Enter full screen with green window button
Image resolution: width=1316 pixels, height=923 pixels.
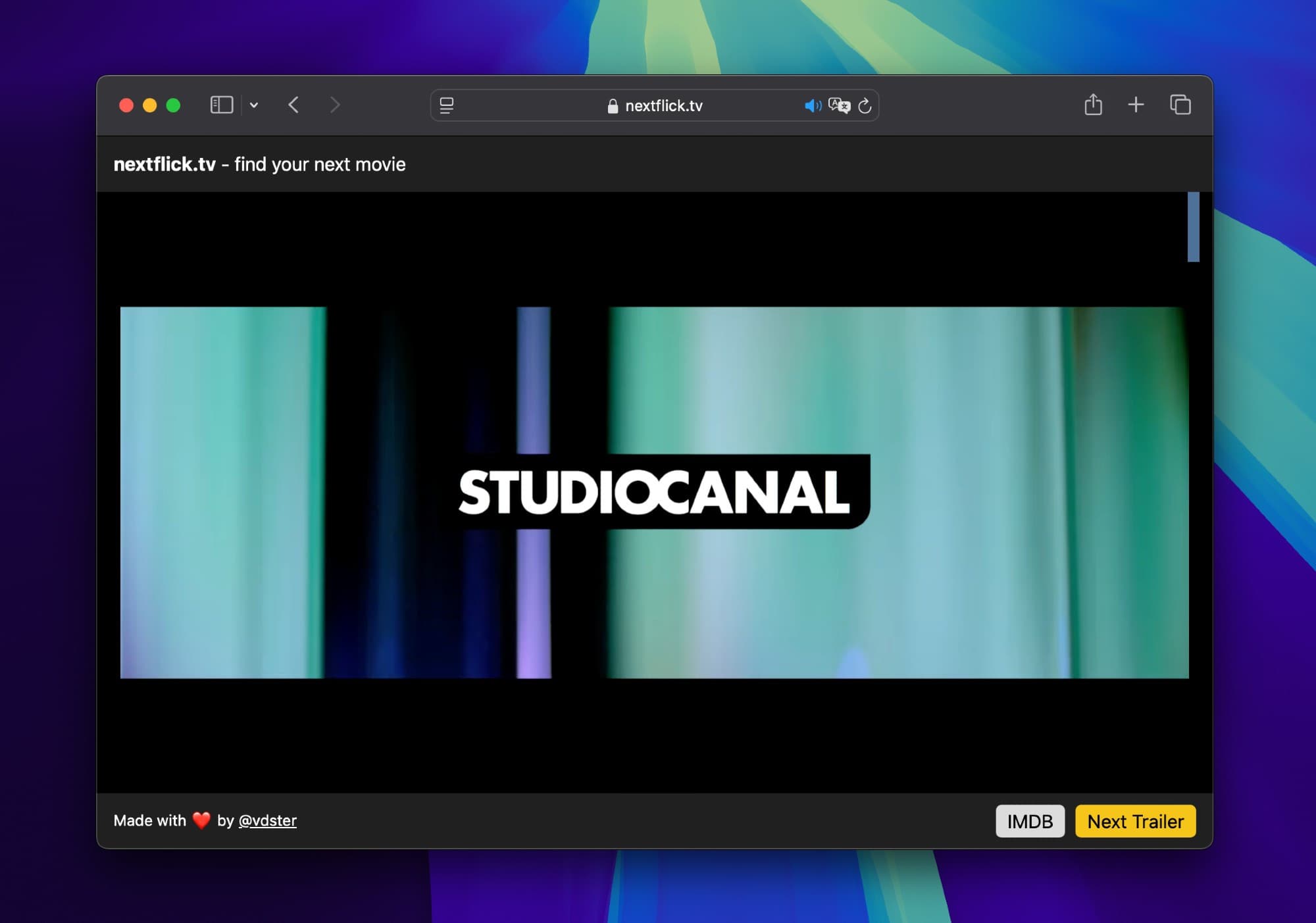pyautogui.click(x=173, y=105)
